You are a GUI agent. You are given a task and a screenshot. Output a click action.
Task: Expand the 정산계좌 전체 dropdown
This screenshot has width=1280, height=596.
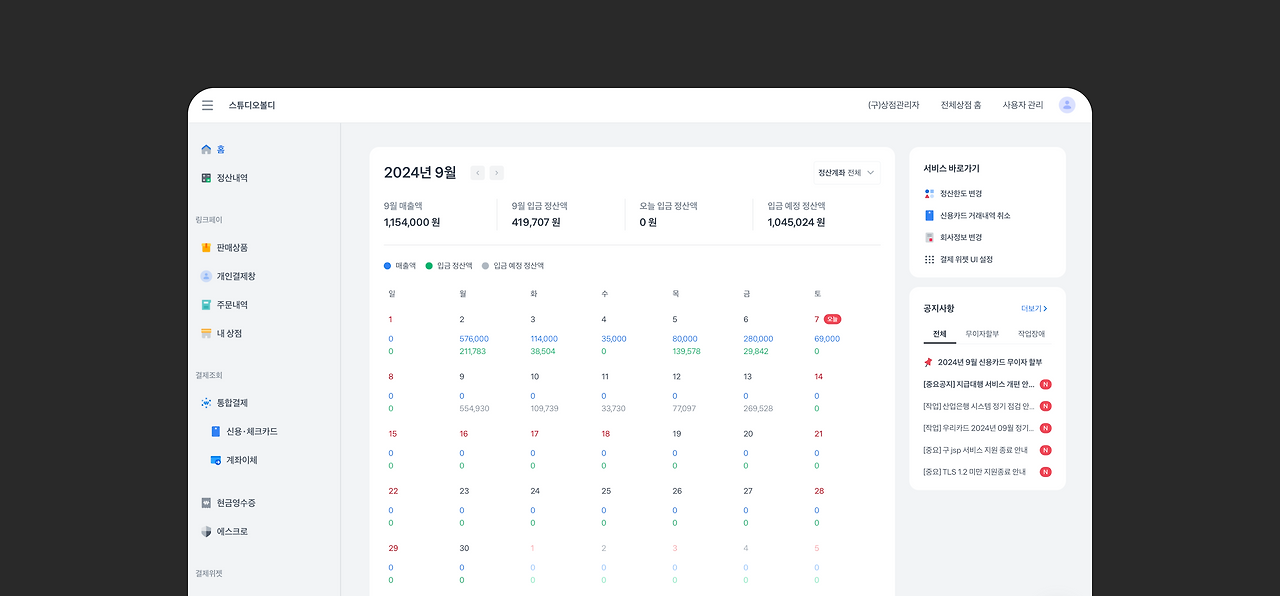847,173
